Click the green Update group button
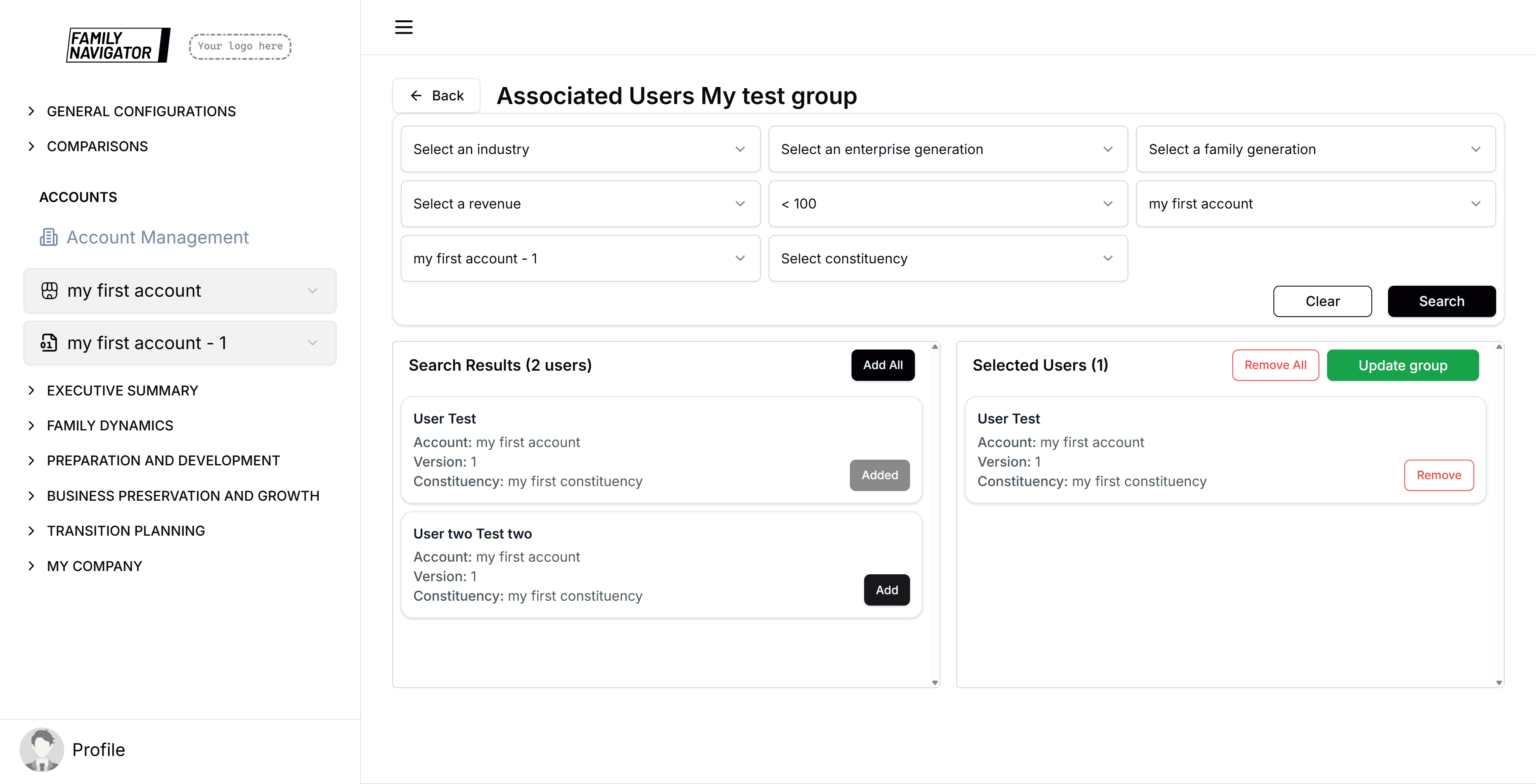The image size is (1536, 784). [x=1402, y=365]
